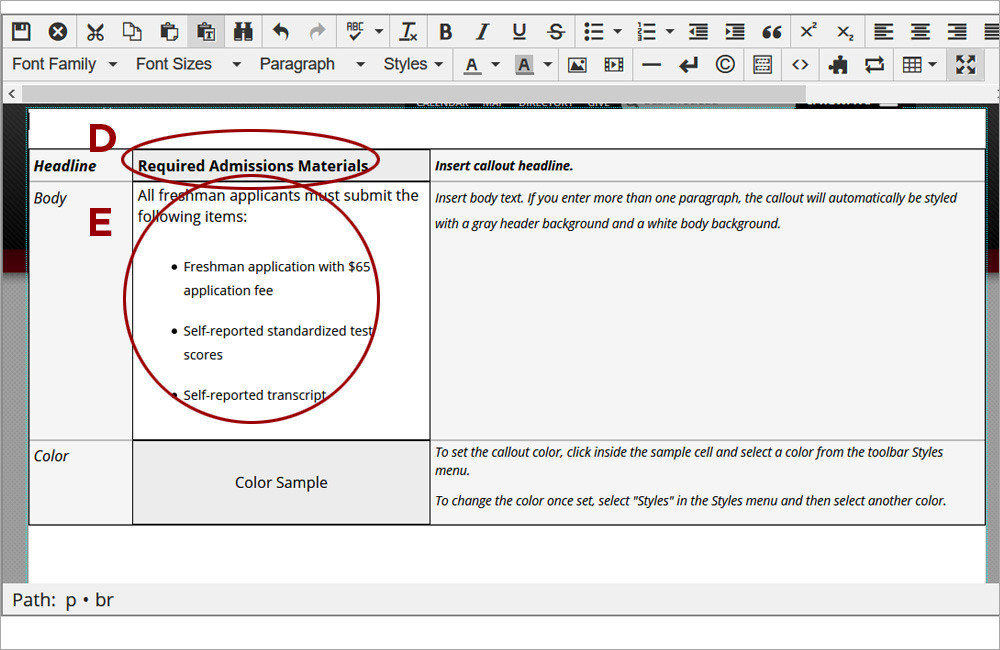1000x650 pixels.
Task: Click the Clear Formatting icon
Action: coord(408,31)
